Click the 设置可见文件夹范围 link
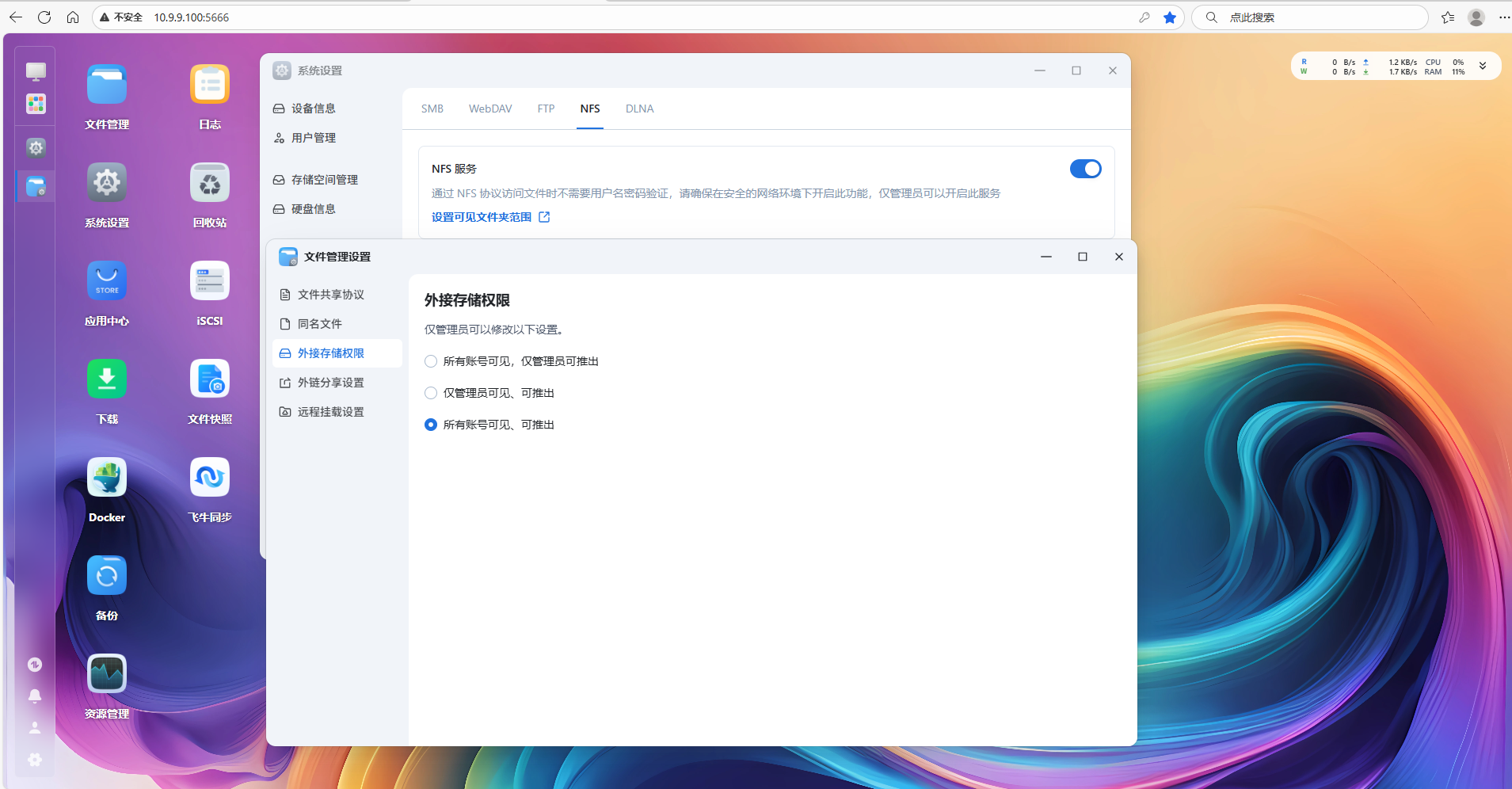Screen dimensions: 1512x789 coord(490,217)
